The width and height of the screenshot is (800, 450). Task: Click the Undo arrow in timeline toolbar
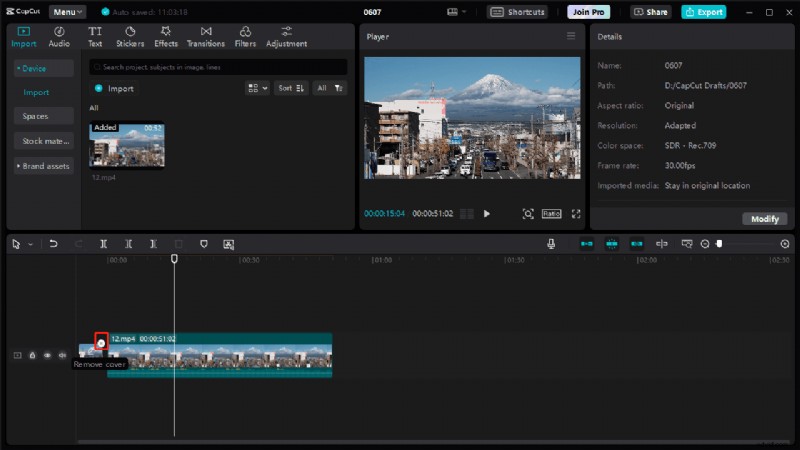pyautogui.click(x=53, y=244)
